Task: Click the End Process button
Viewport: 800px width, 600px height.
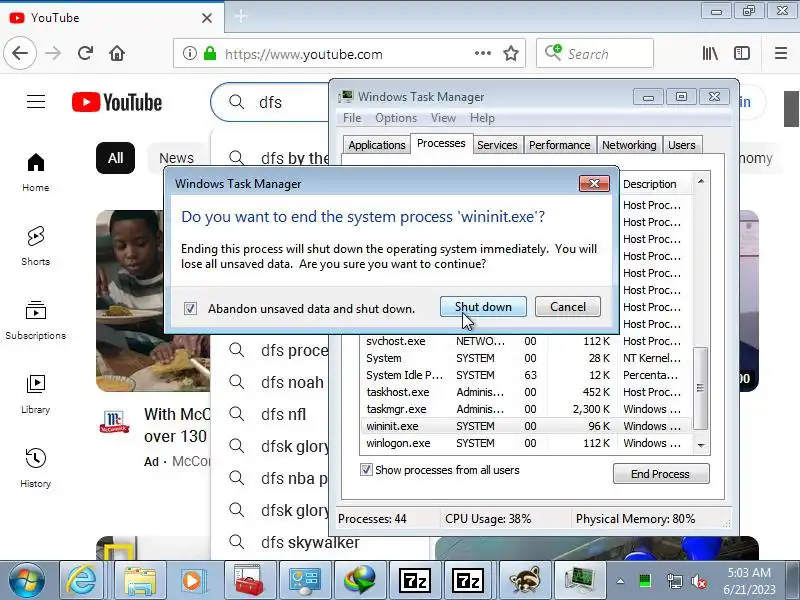Action: [661, 474]
